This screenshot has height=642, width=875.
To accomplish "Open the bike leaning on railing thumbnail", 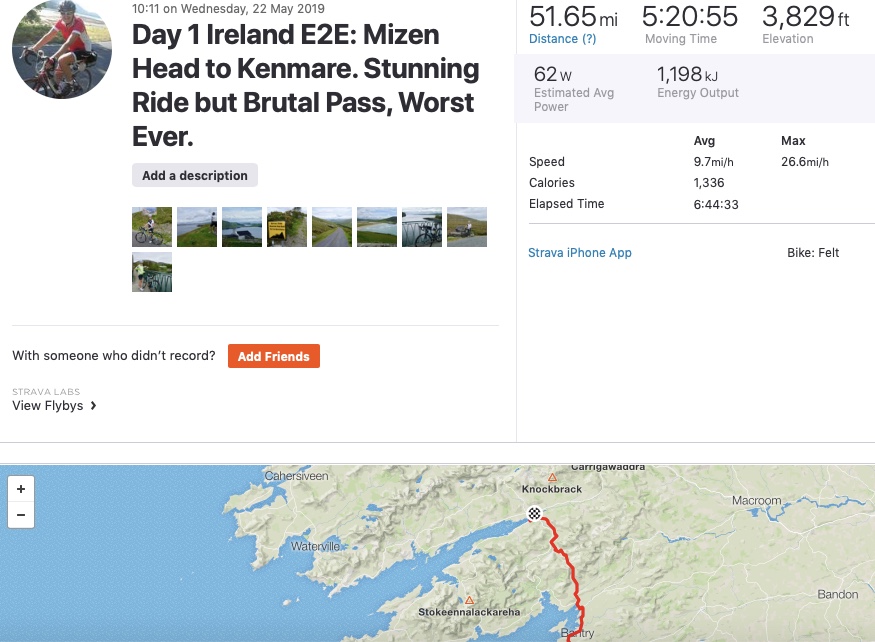I will (422, 227).
